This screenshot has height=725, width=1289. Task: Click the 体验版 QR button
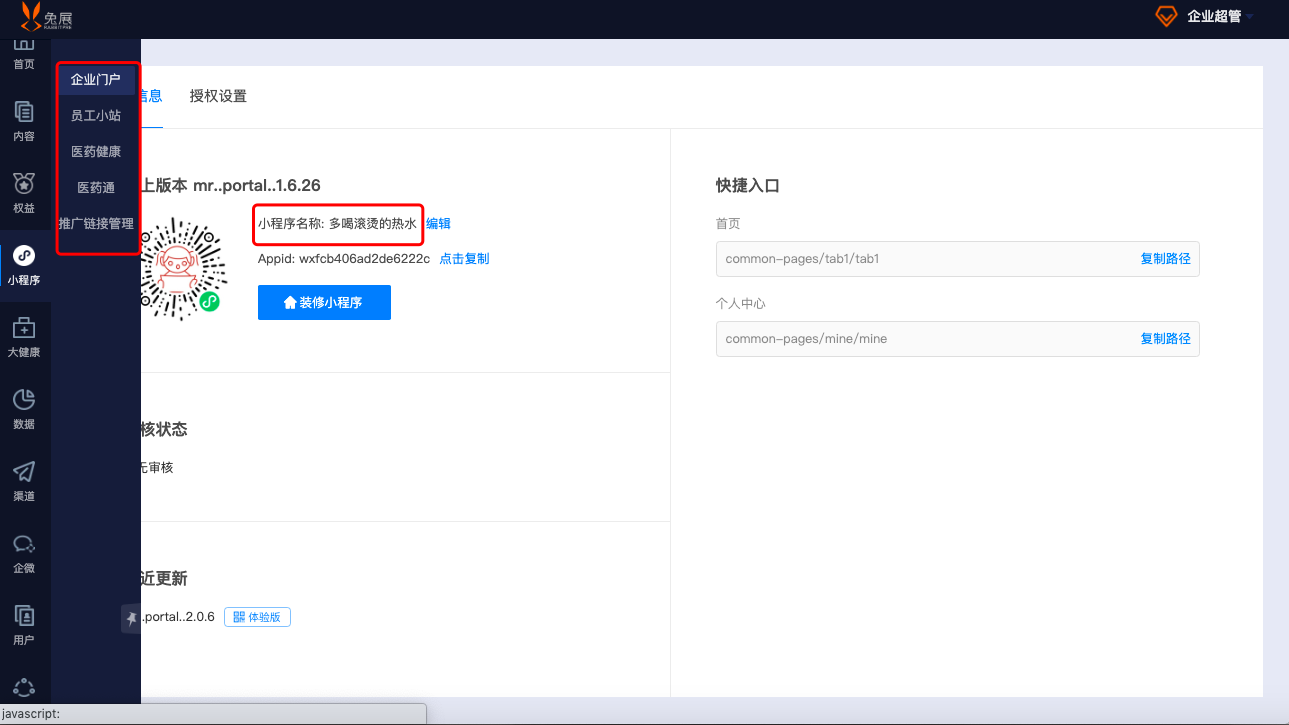click(x=257, y=617)
